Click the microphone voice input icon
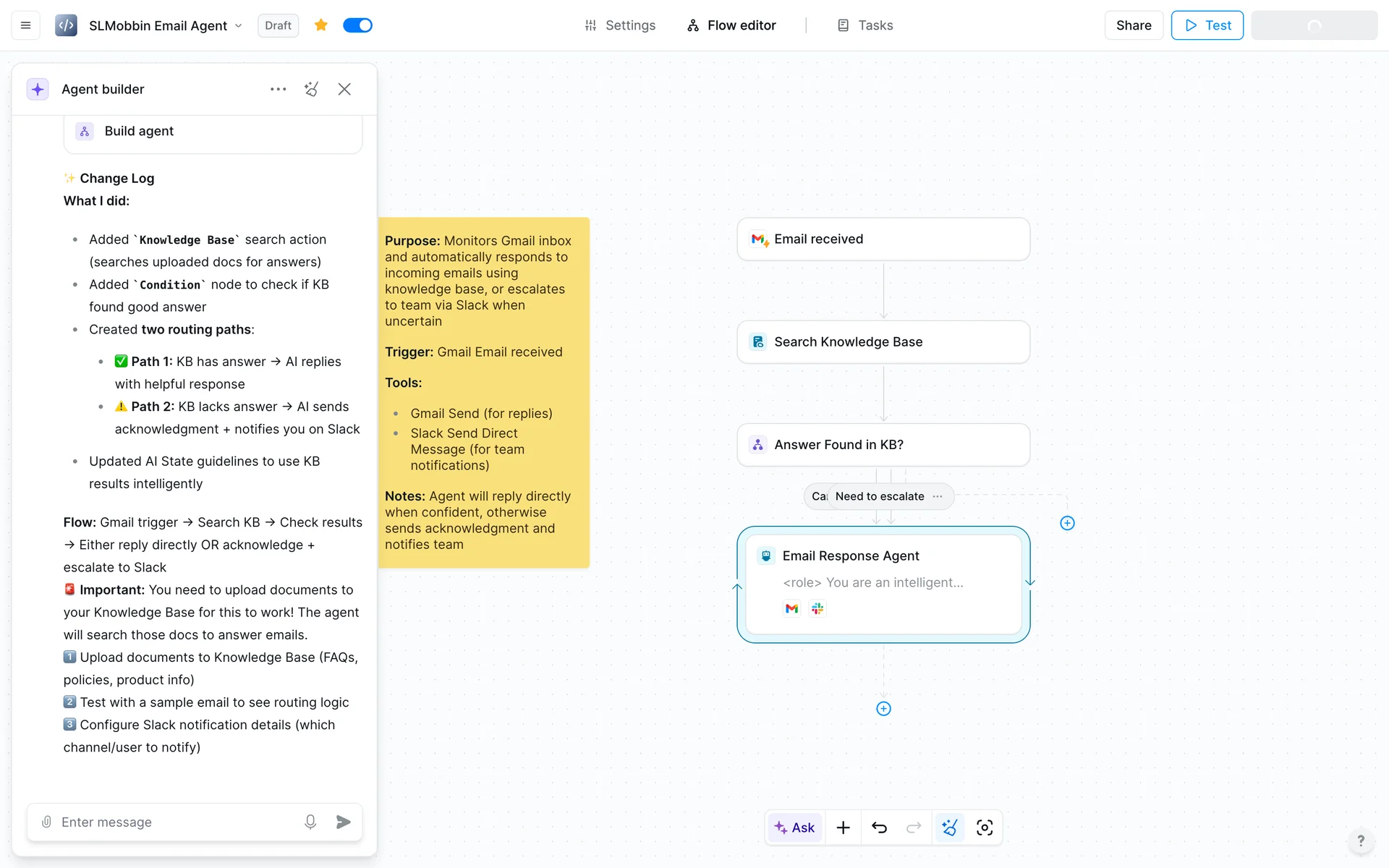This screenshot has width=1389, height=868. (310, 822)
